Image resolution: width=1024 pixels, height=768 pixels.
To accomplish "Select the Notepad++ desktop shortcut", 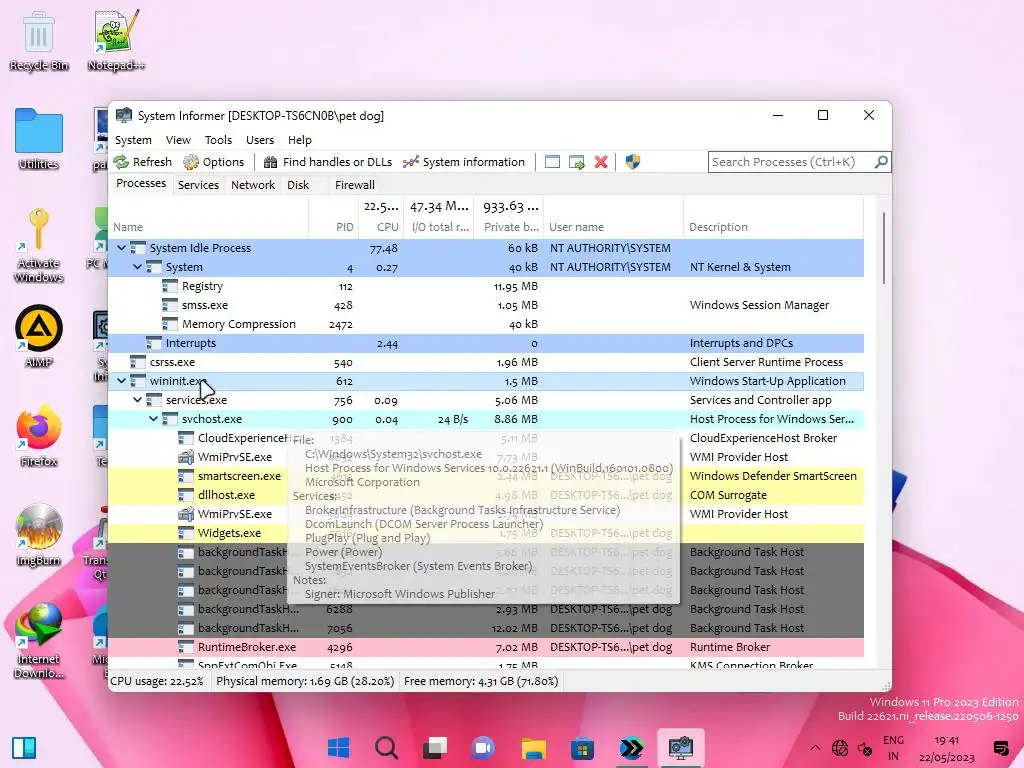I will (x=116, y=41).
